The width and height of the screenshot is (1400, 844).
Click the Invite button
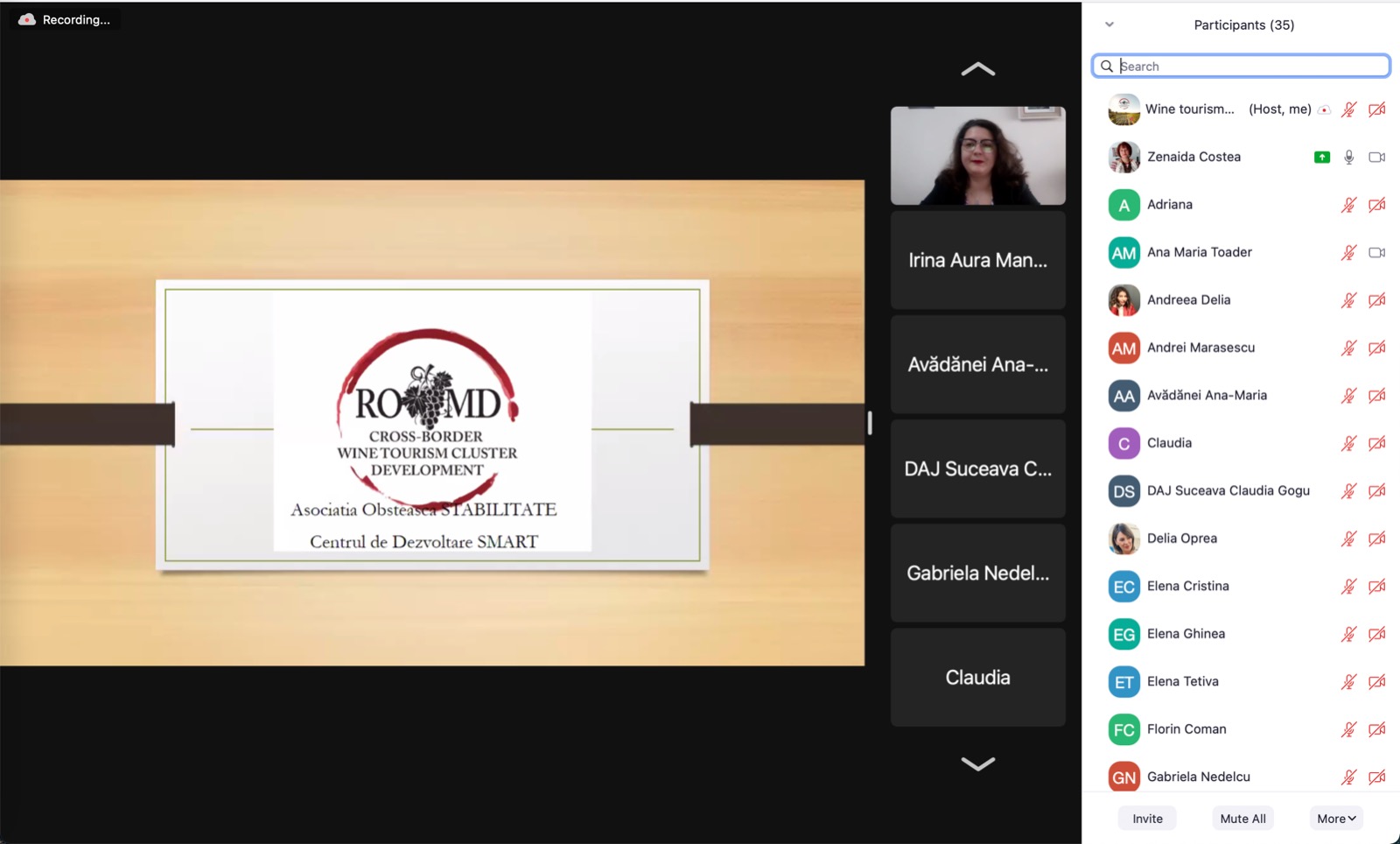pos(1147,819)
